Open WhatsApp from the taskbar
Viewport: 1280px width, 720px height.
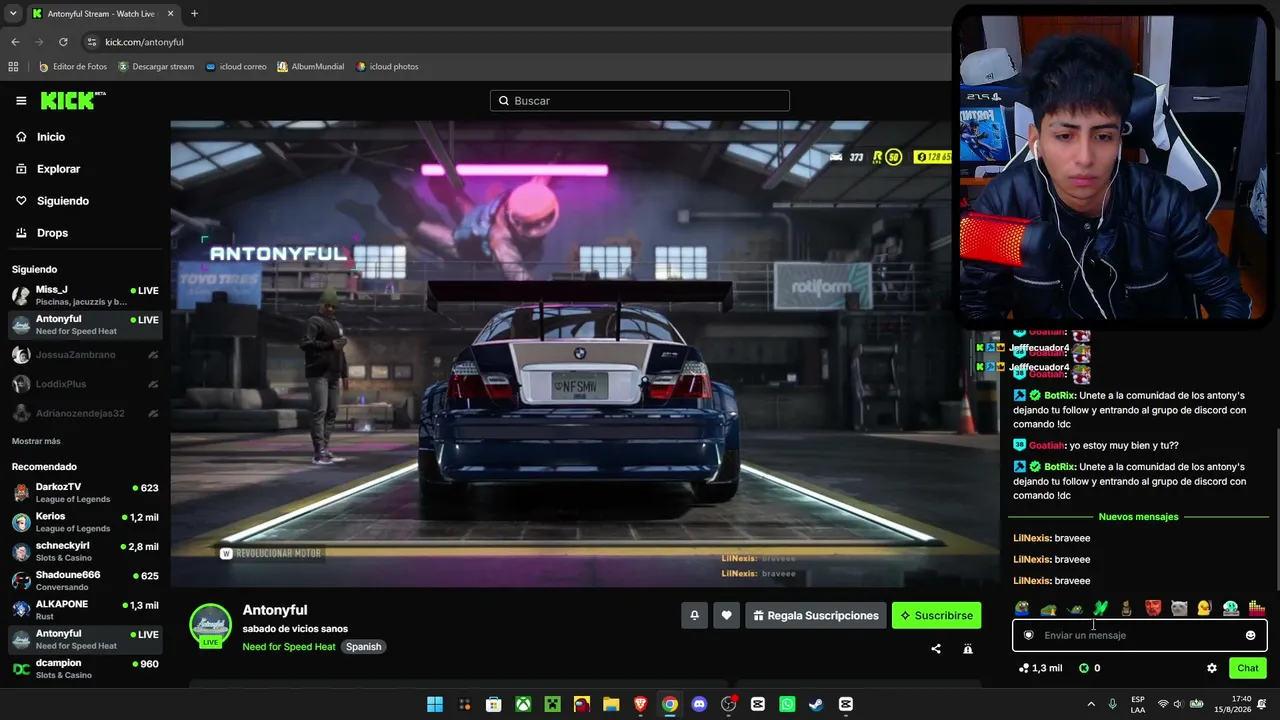tap(787, 704)
